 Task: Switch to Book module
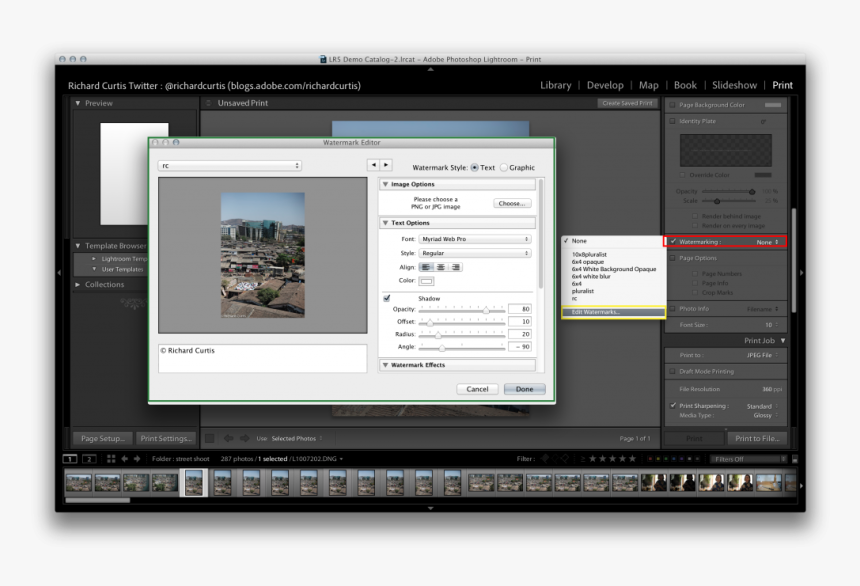(685, 85)
